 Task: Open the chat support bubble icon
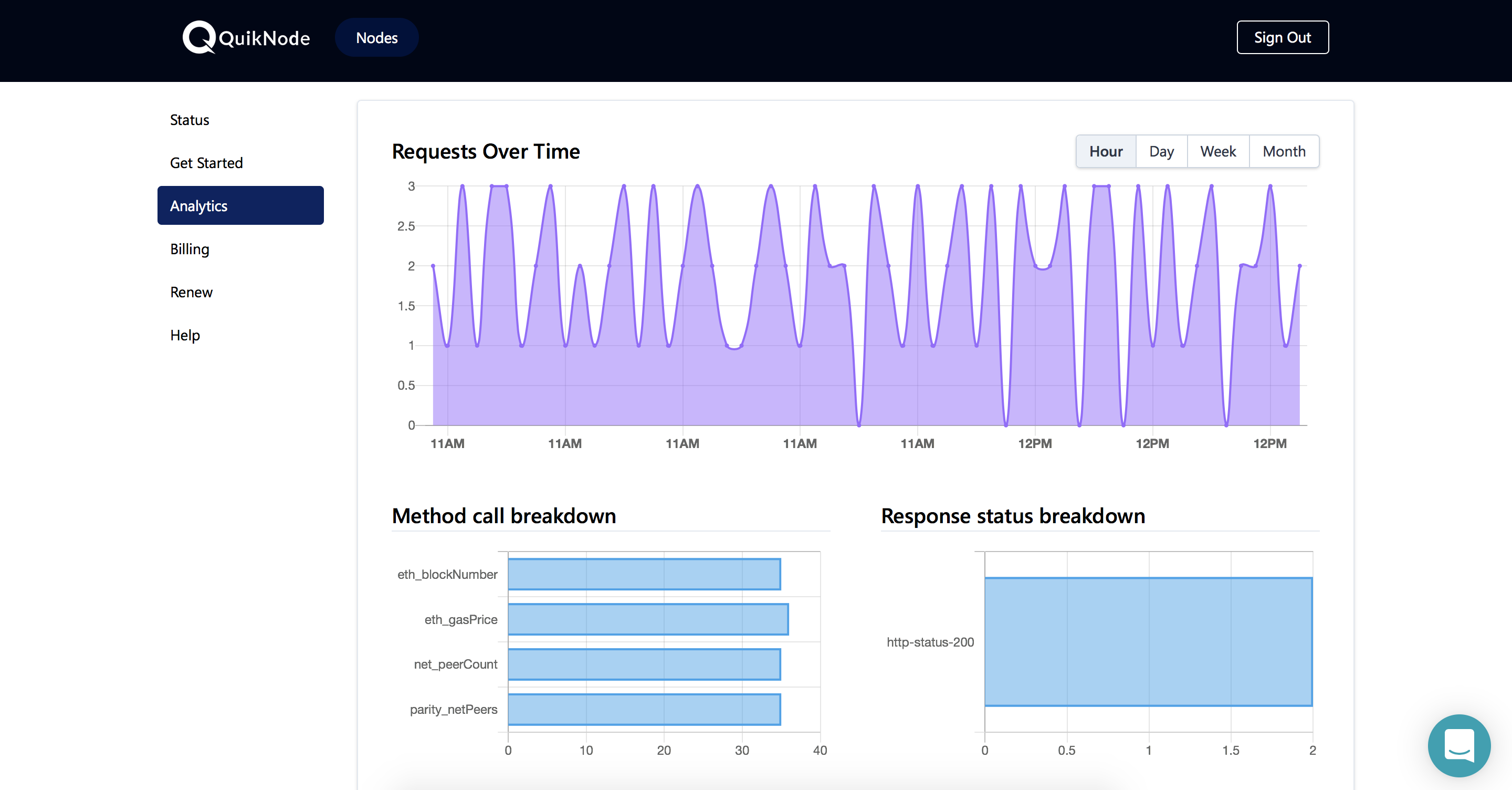coord(1459,745)
